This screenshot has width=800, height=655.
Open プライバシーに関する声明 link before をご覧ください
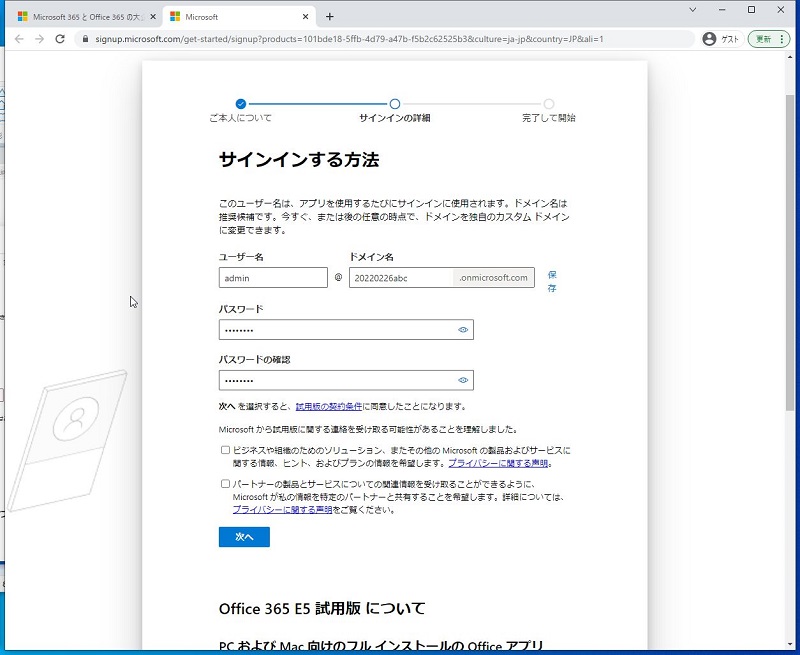click(283, 510)
